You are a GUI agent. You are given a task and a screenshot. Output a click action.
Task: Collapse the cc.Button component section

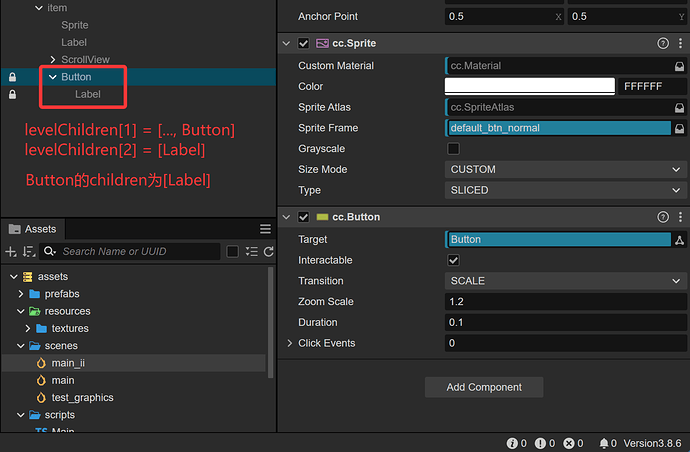click(286, 217)
